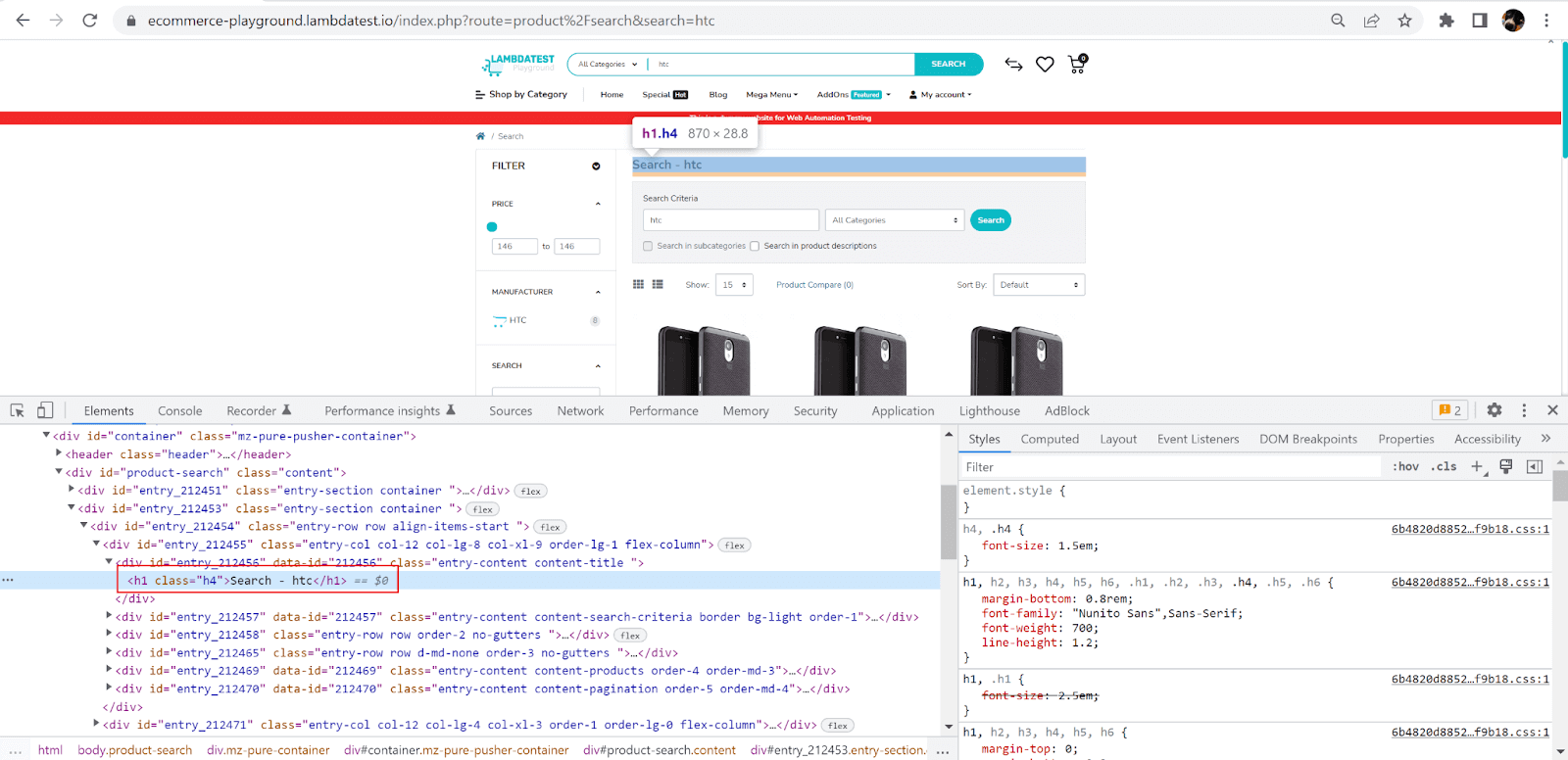
Task: Click the LambdaTest Playground logo
Action: [x=518, y=65]
